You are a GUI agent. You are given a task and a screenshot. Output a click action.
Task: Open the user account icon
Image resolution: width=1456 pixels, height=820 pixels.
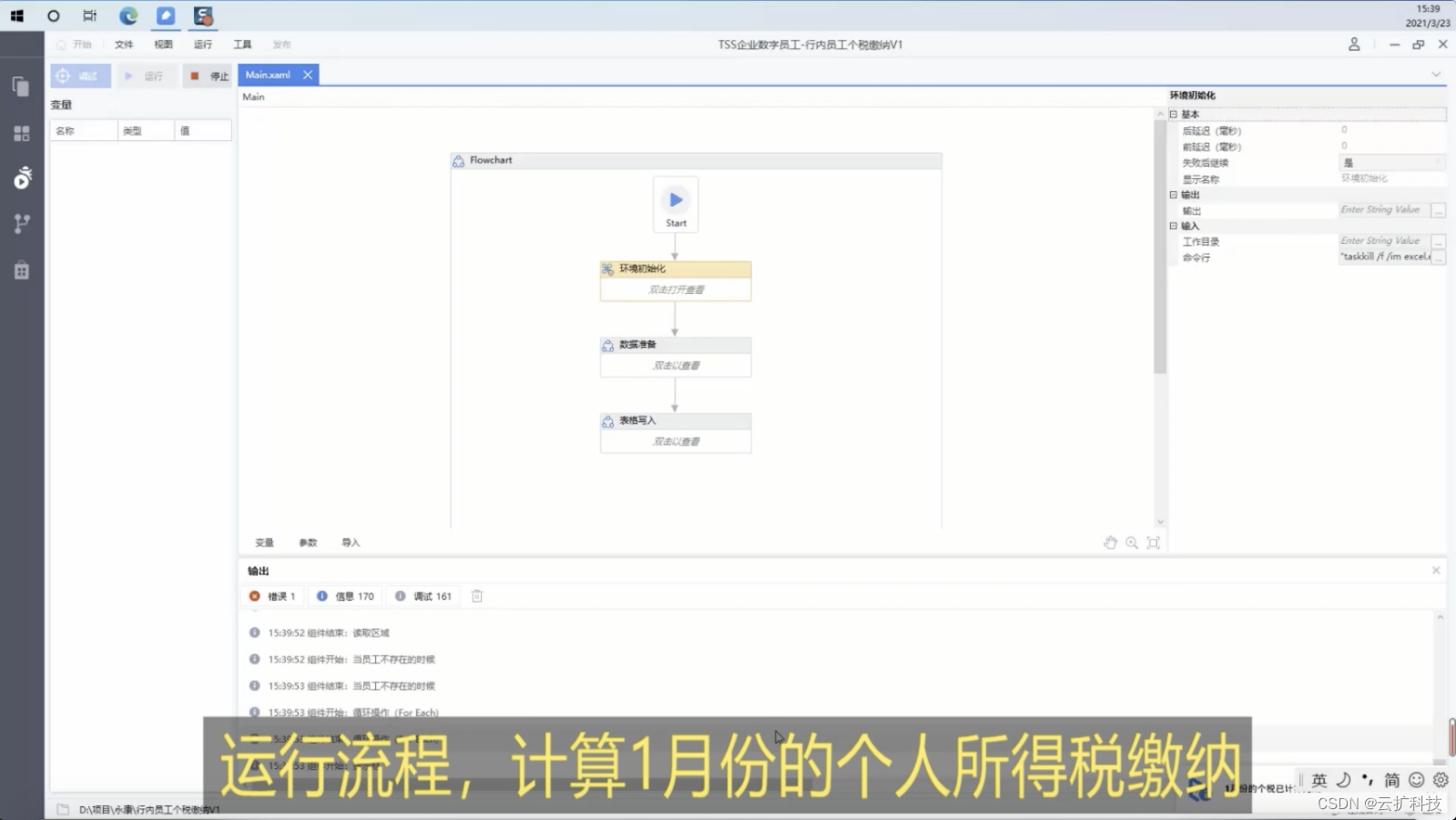pyautogui.click(x=1354, y=44)
